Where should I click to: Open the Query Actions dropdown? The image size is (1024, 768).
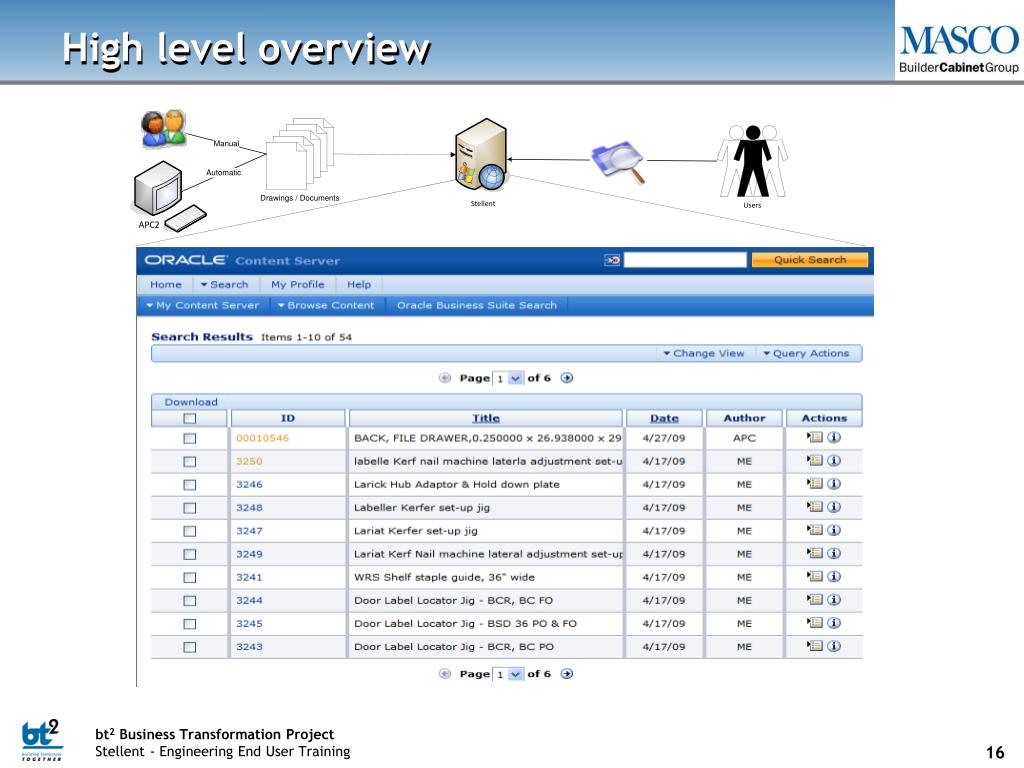807,353
